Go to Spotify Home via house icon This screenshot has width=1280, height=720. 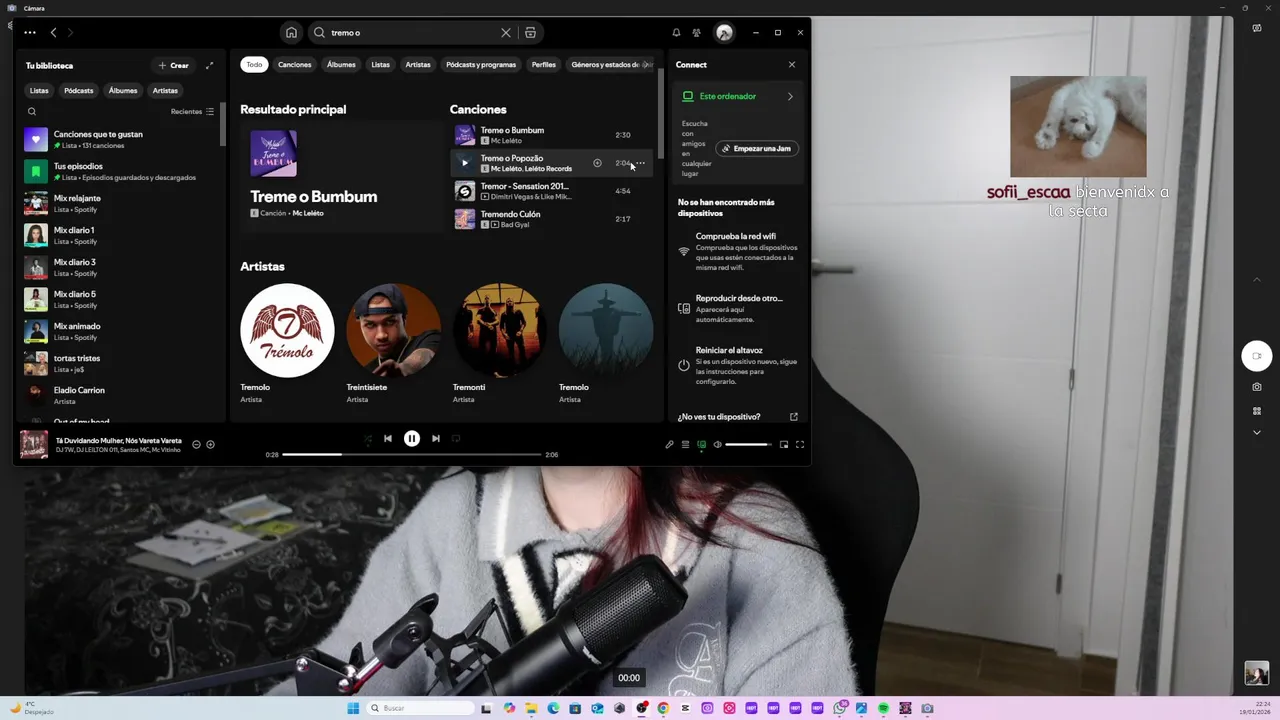291,32
